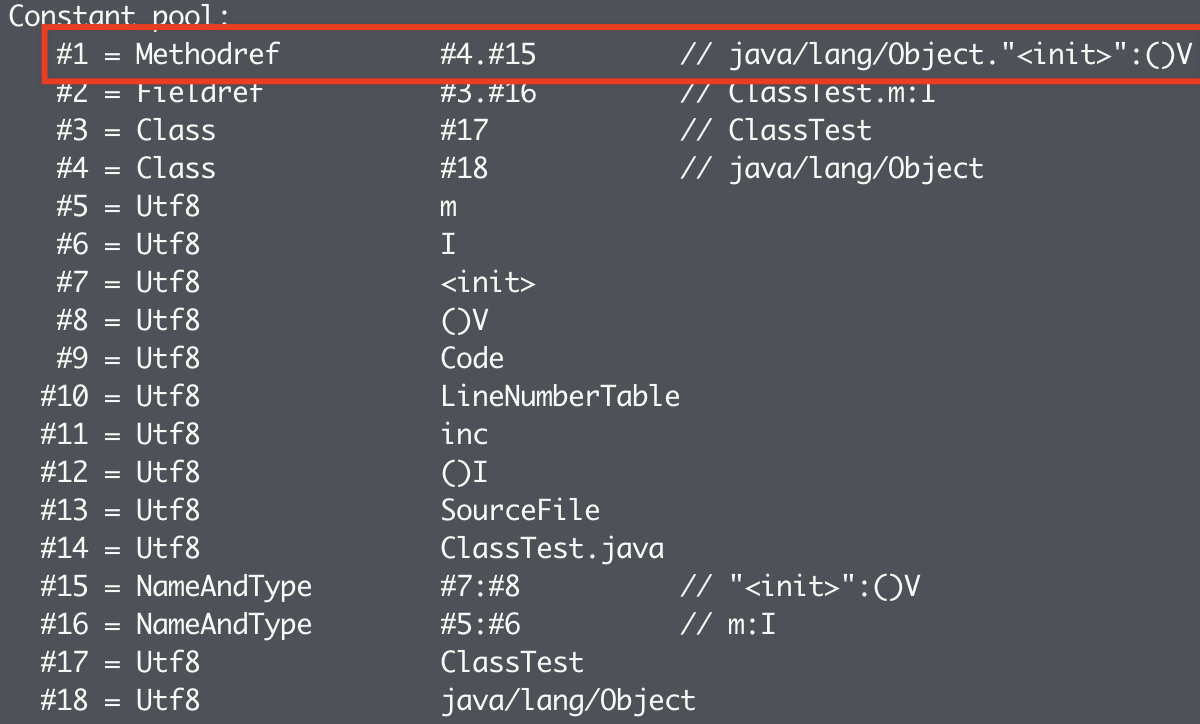
Task: Click the "// m:I" comment on row #16
Action: coord(727,625)
